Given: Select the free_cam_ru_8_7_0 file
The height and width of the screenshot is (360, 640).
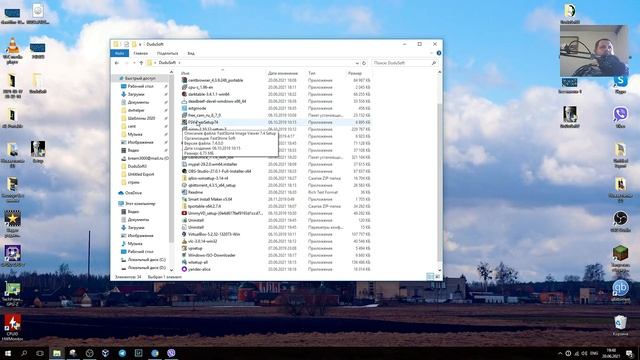Looking at the screenshot, I should point(204,116).
